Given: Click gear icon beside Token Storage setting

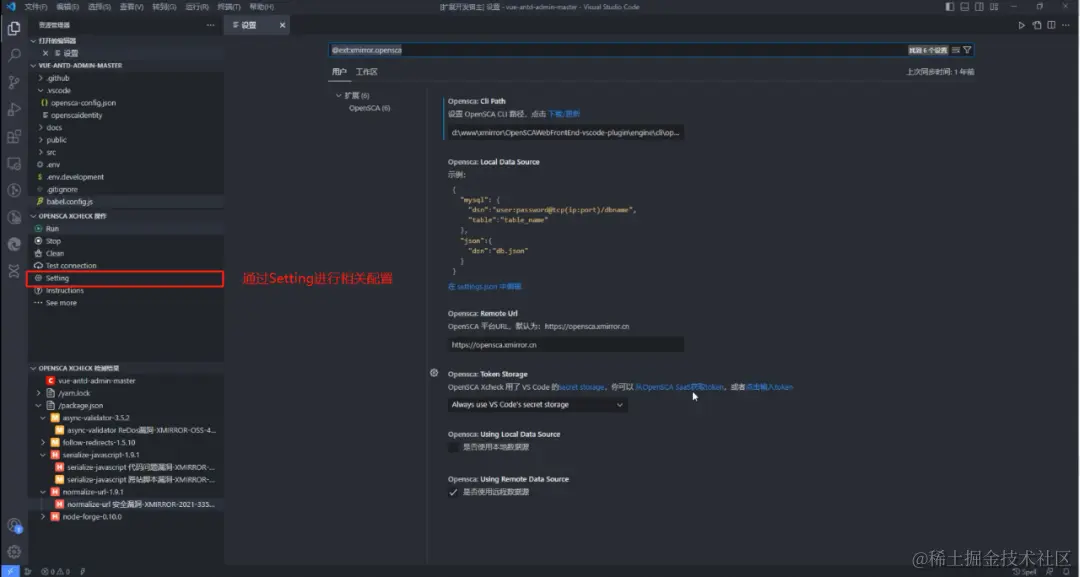Looking at the screenshot, I should pos(434,373).
